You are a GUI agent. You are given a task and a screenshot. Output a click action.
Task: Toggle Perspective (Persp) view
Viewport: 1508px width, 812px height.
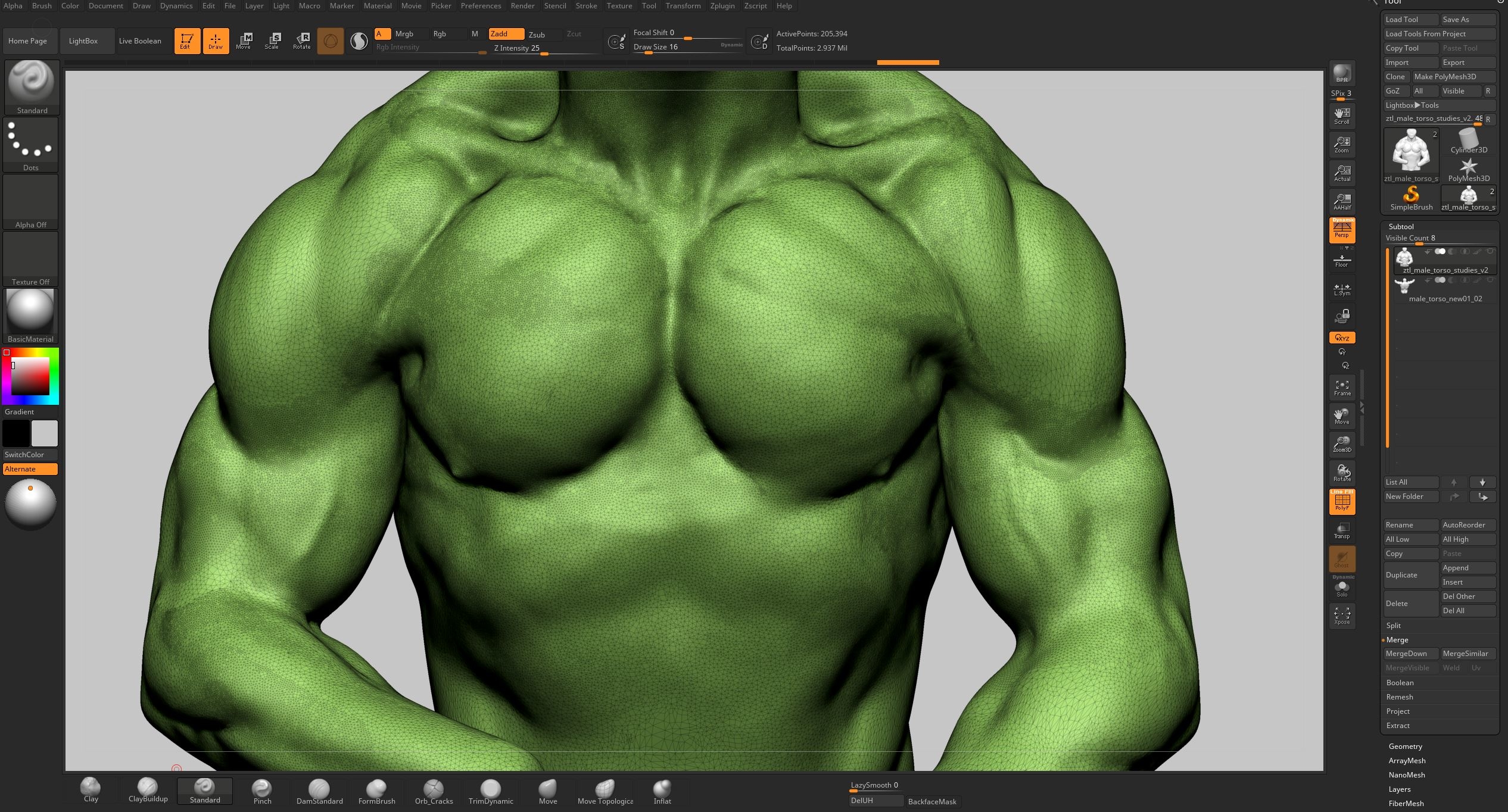click(x=1342, y=230)
